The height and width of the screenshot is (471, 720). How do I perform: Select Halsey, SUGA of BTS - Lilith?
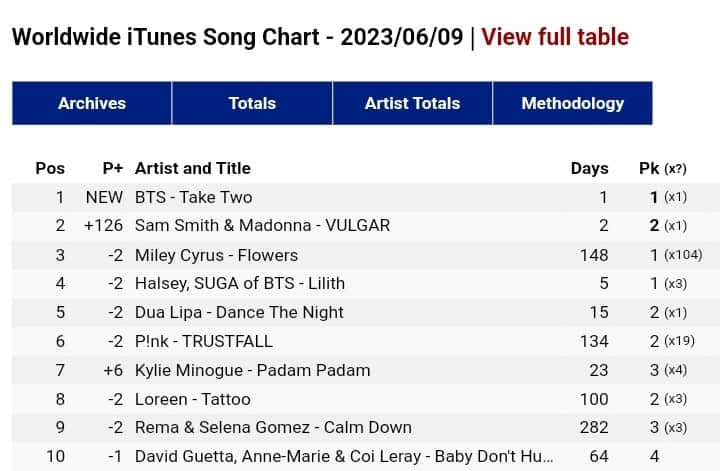click(x=240, y=284)
